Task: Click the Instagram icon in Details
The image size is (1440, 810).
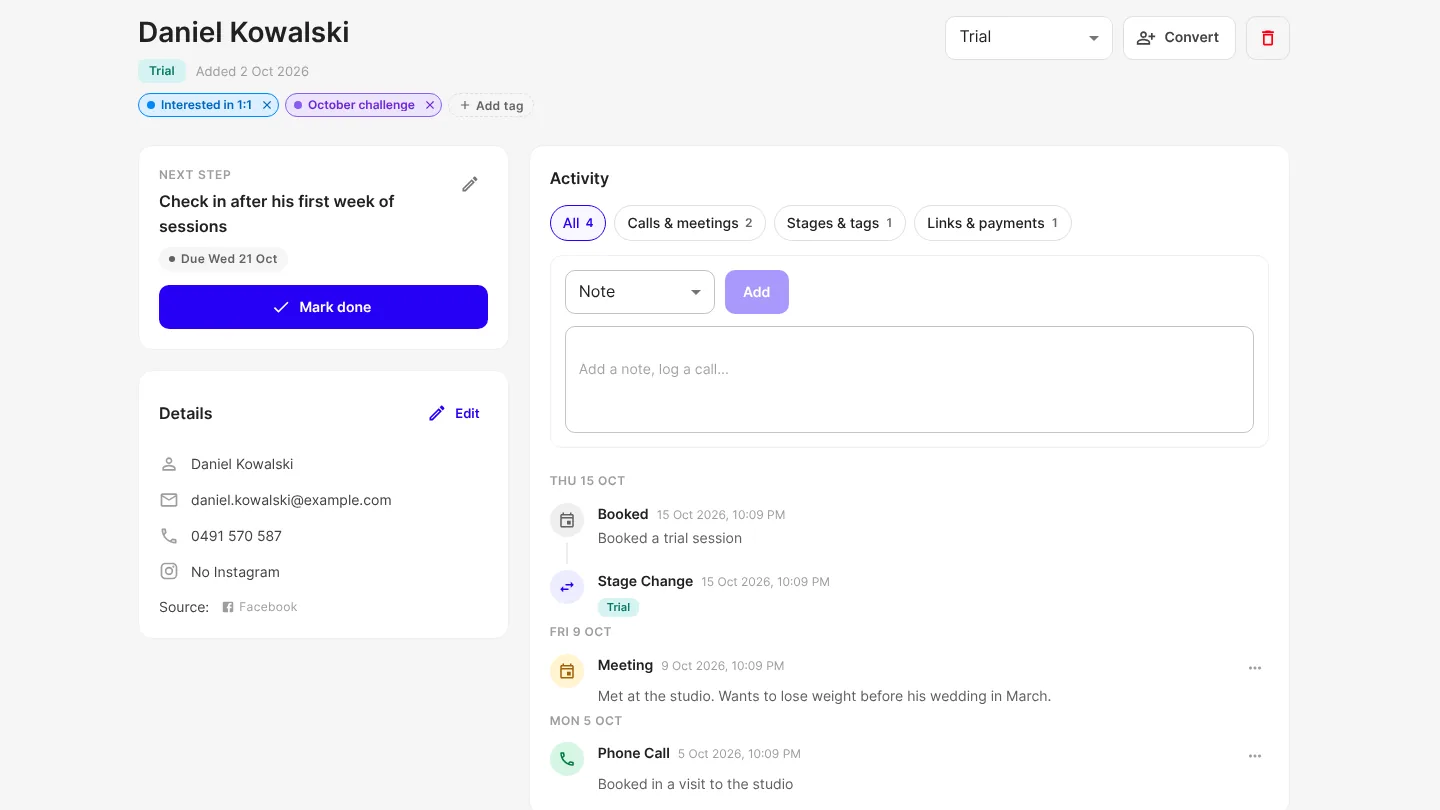Action: (169, 572)
